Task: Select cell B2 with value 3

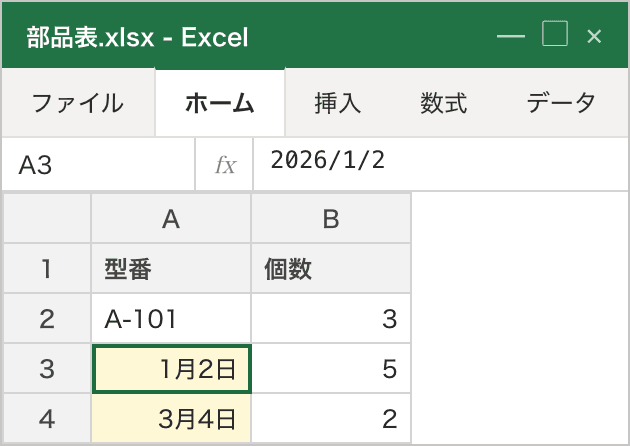Action: 331,319
